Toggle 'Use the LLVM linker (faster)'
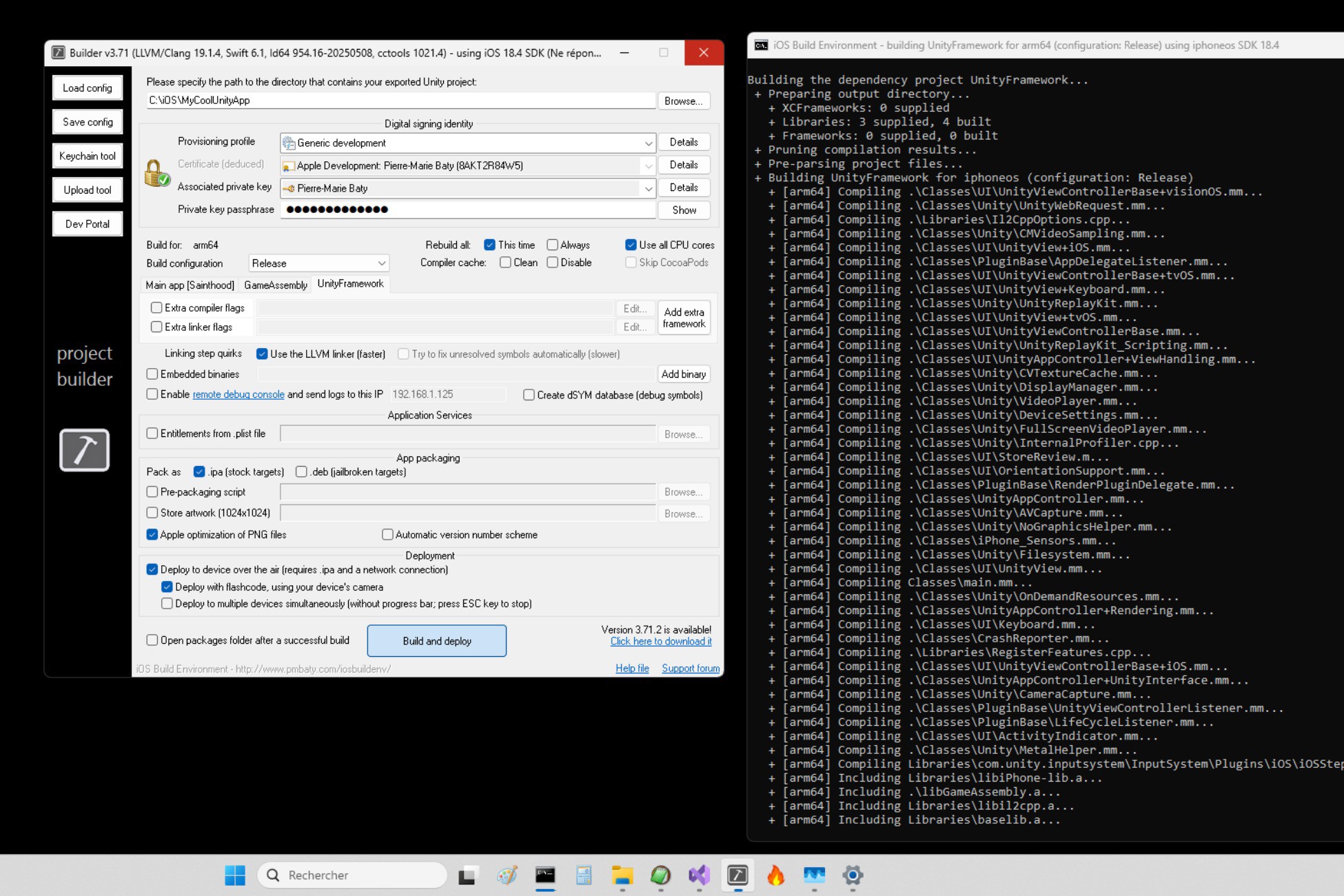 [262, 354]
